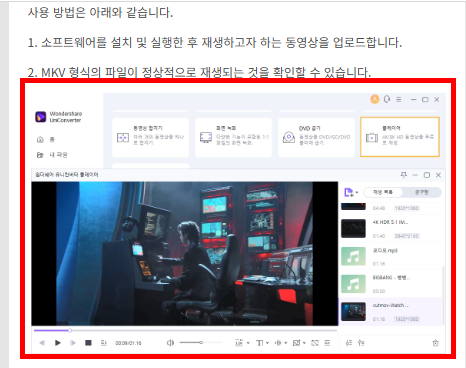Viewport: 466px width, 368px height.
Task: Select the 오디오.mp3 playlist item
Action: point(391,257)
